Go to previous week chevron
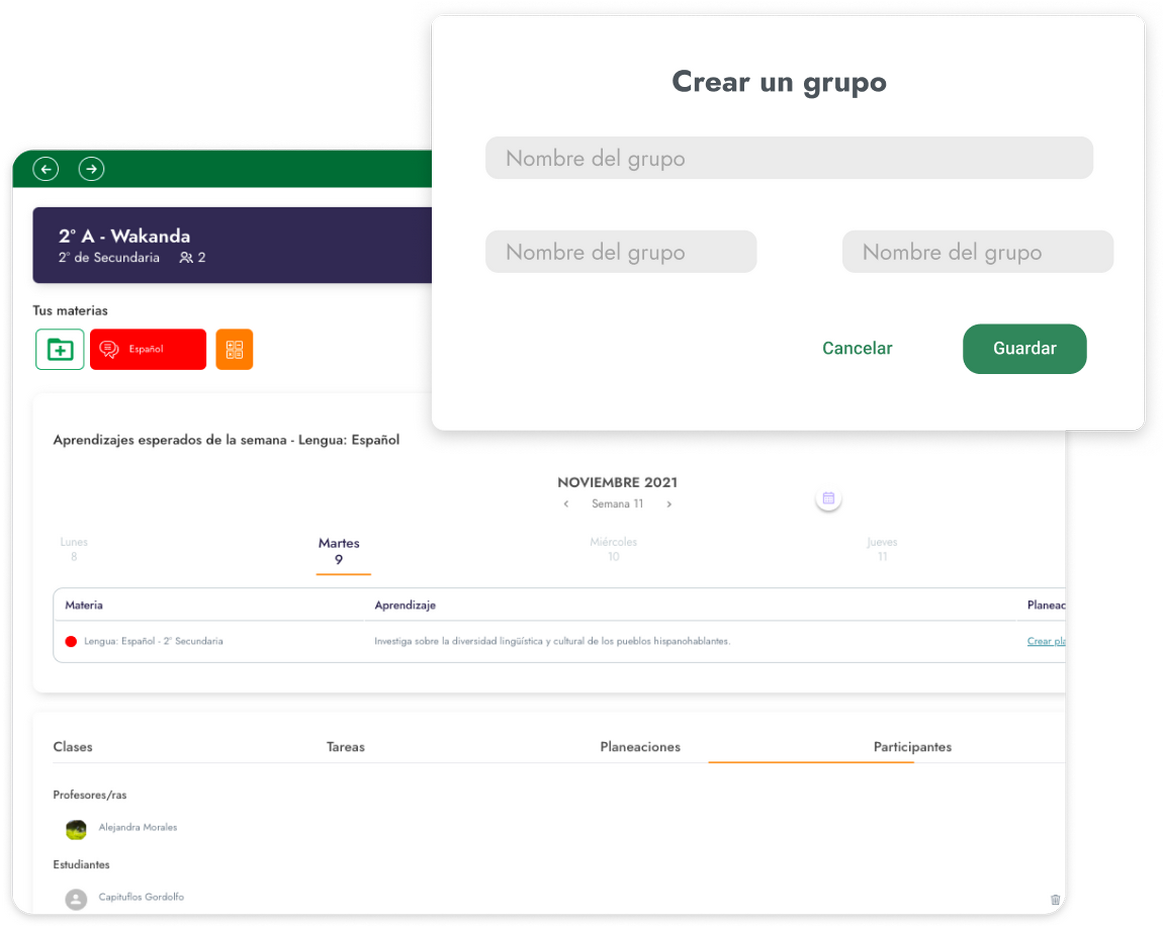This screenshot has height=926, width=1163. 566,504
